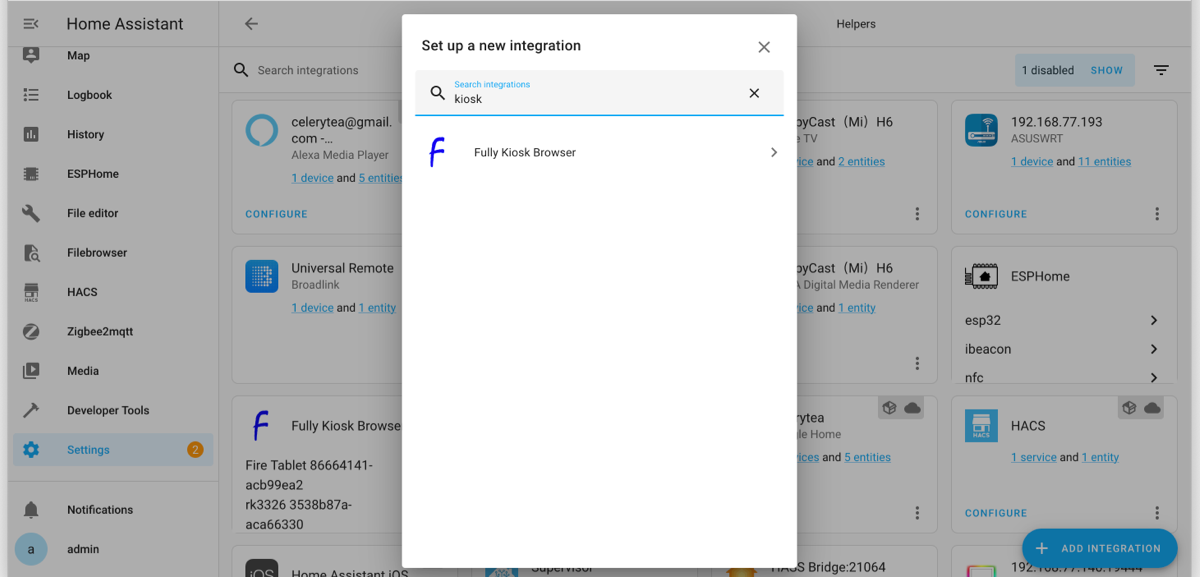Click the orange Settings badge showing 2
The width and height of the screenshot is (1200, 577).
coord(195,450)
